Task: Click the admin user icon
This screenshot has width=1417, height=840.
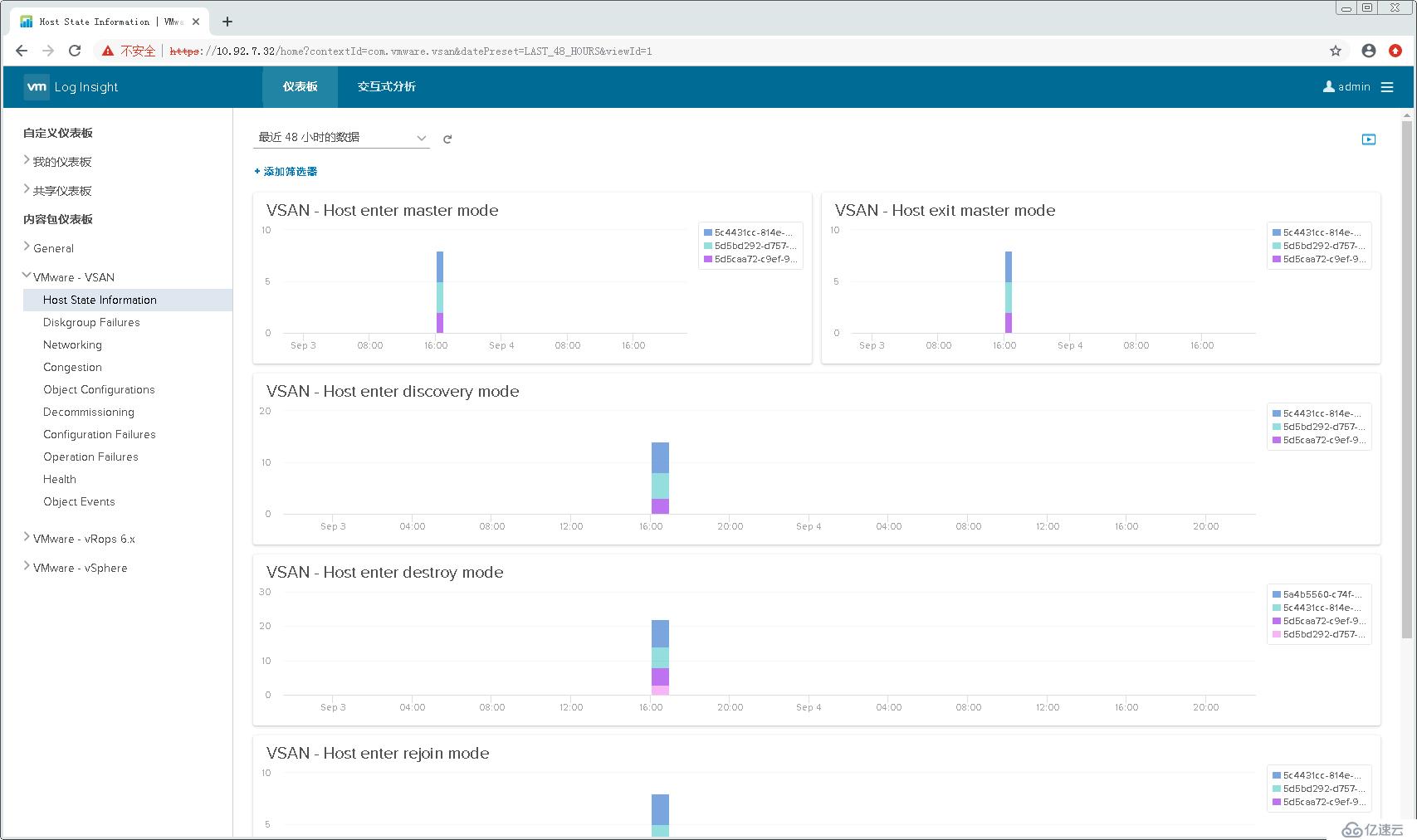Action: [x=1328, y=86]
